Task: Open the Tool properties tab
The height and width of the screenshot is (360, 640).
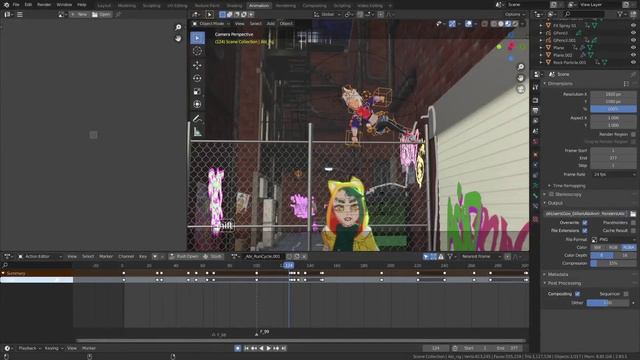Action: point(536,87)
